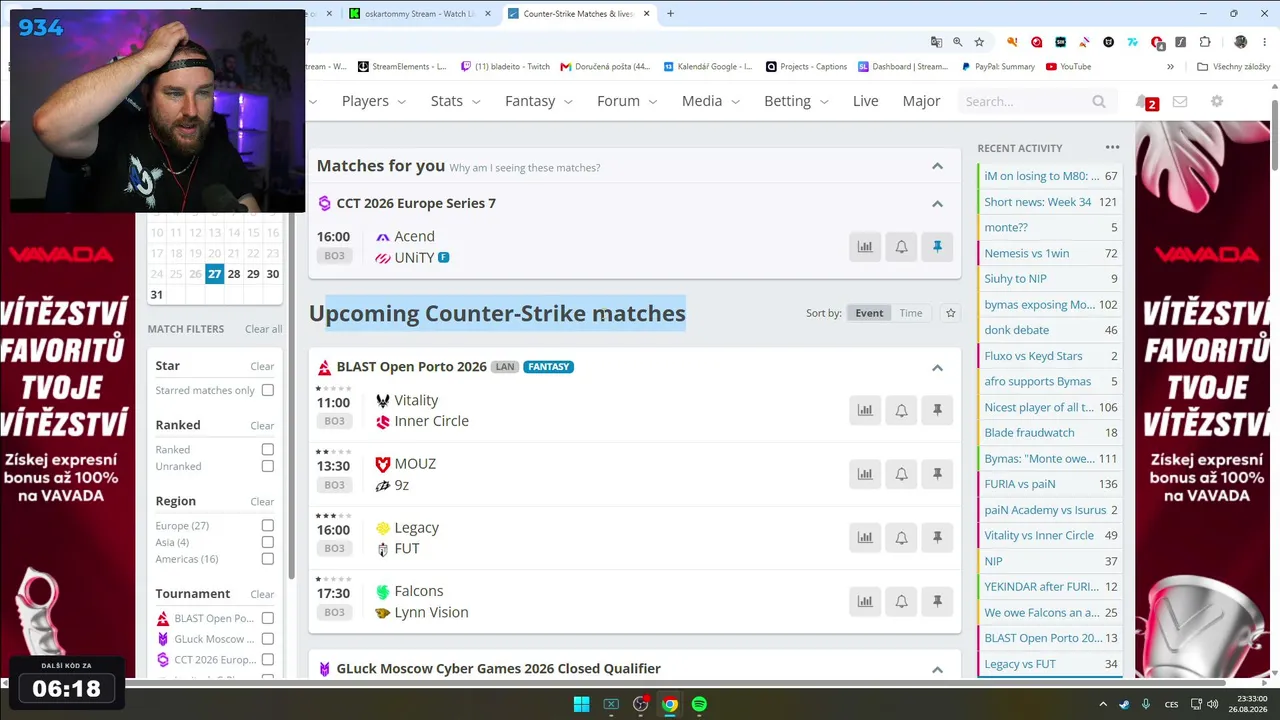Go to the Major page
This screenshot has height=720, width=1280.
click(x=921, y=101)
